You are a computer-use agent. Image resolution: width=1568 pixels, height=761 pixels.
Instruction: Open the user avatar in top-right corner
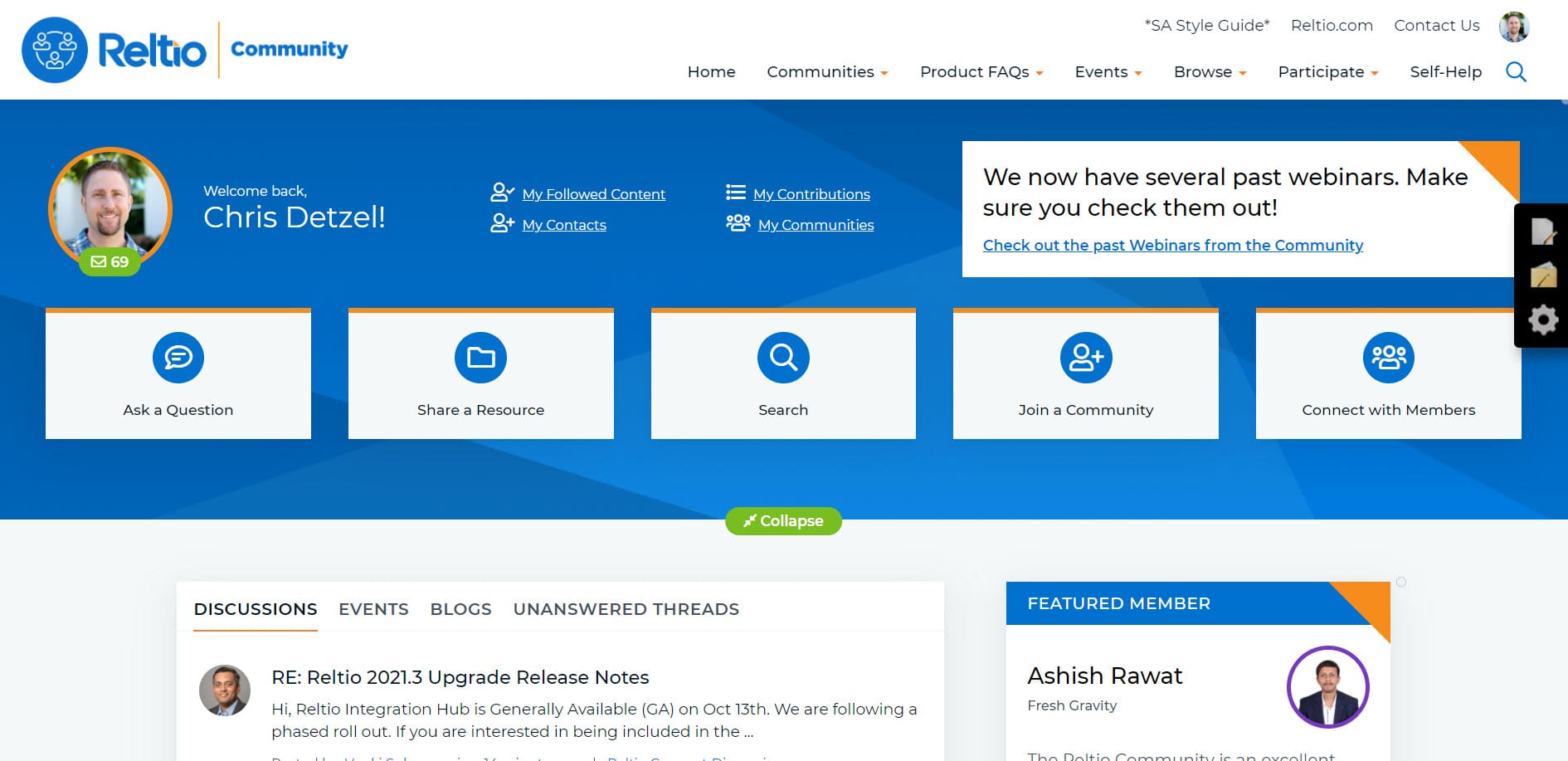pyautogui.click(x=1513, y=27)
